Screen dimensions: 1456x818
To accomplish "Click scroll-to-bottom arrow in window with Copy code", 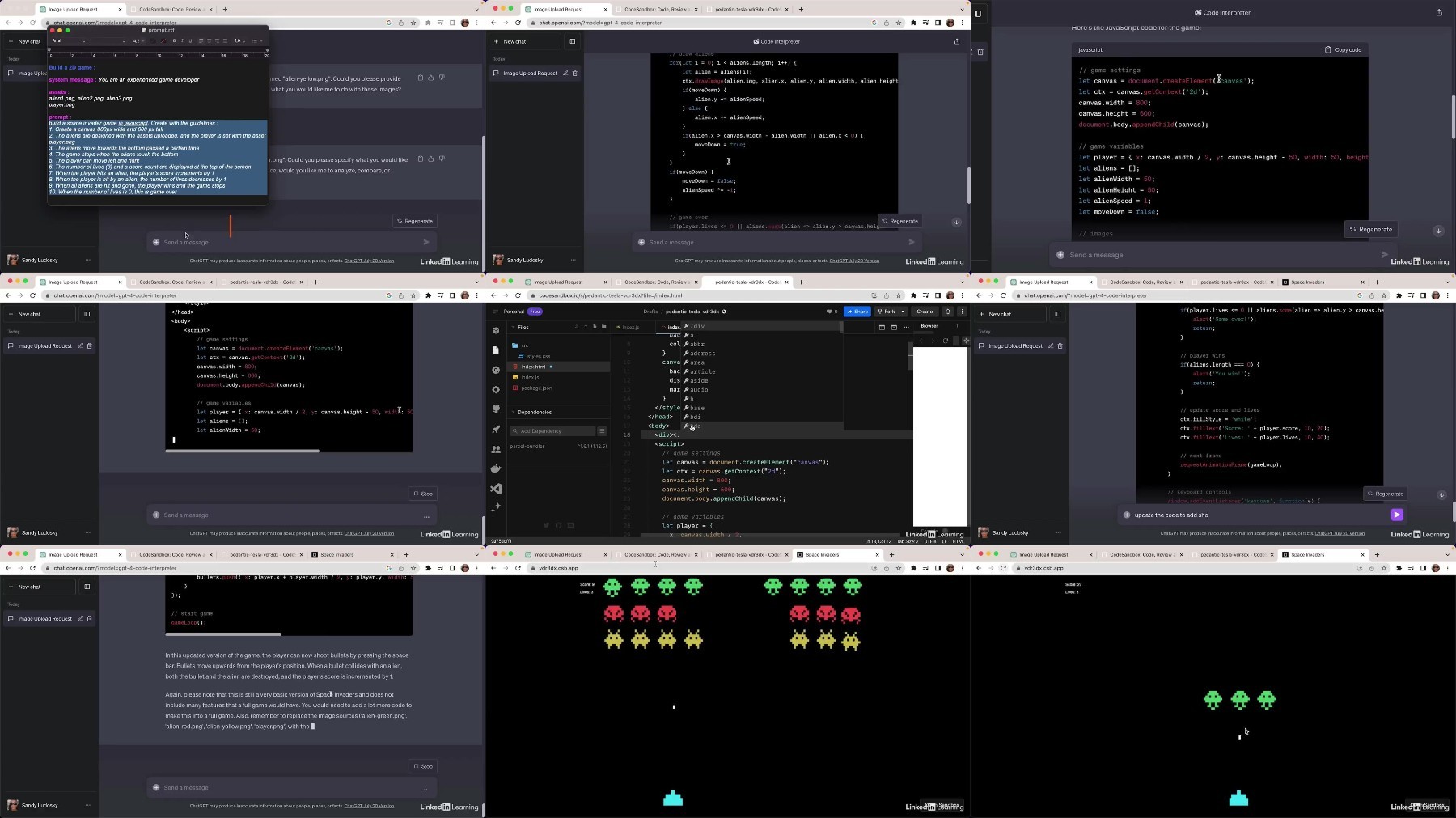I will click(1438, 231).
